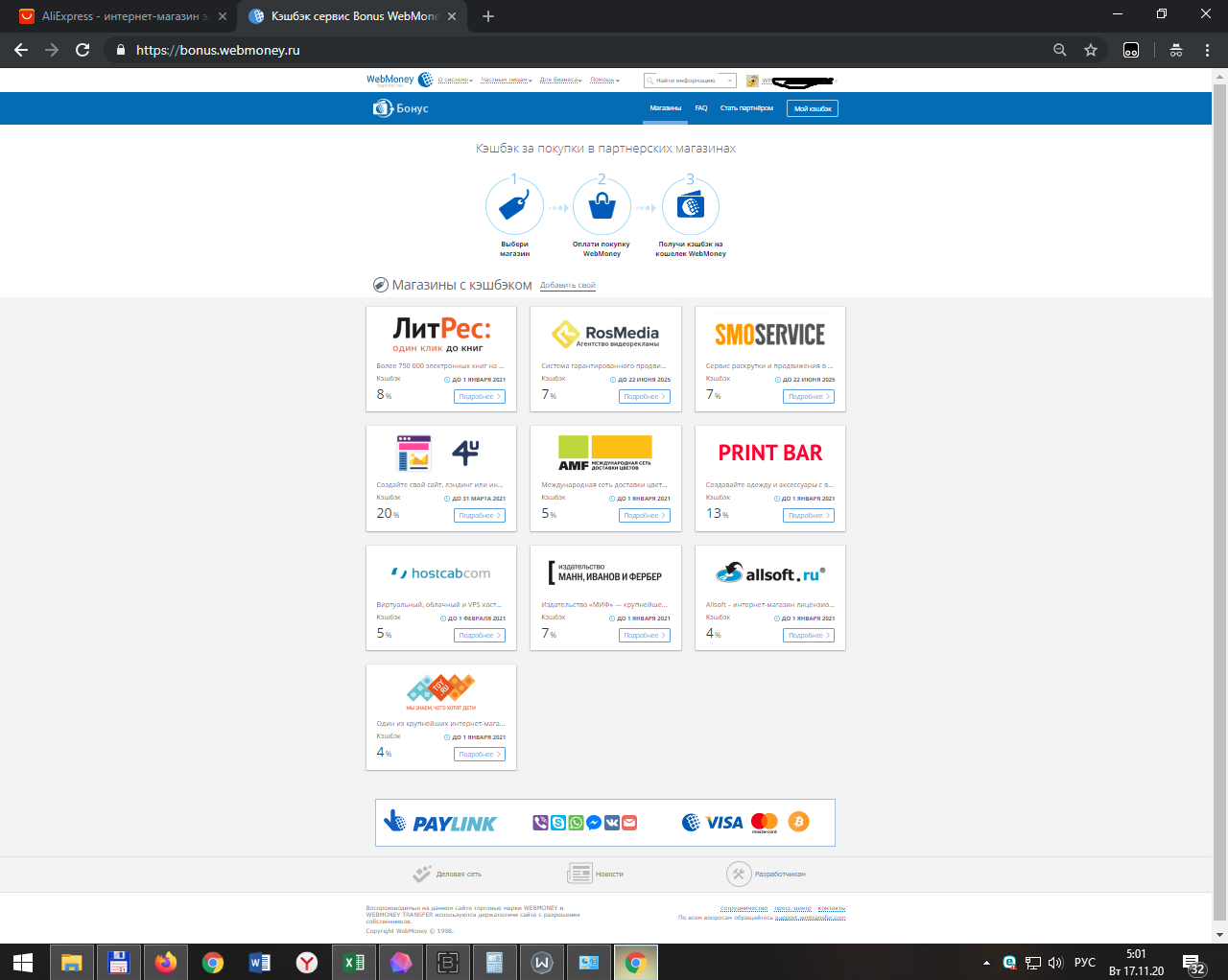Switch to the AliExpress tab
The height and width of the screenshot is (980, 1228).
(124, 16)
